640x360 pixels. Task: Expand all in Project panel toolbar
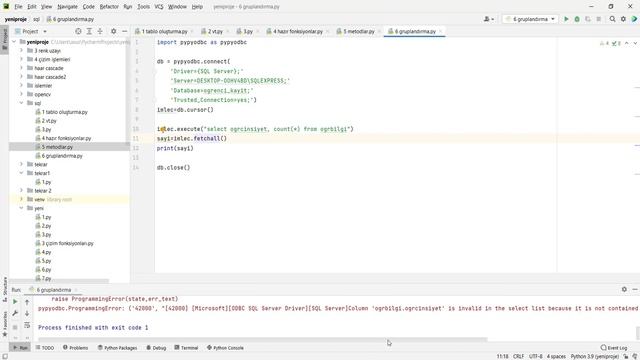[x=89, y=31]
